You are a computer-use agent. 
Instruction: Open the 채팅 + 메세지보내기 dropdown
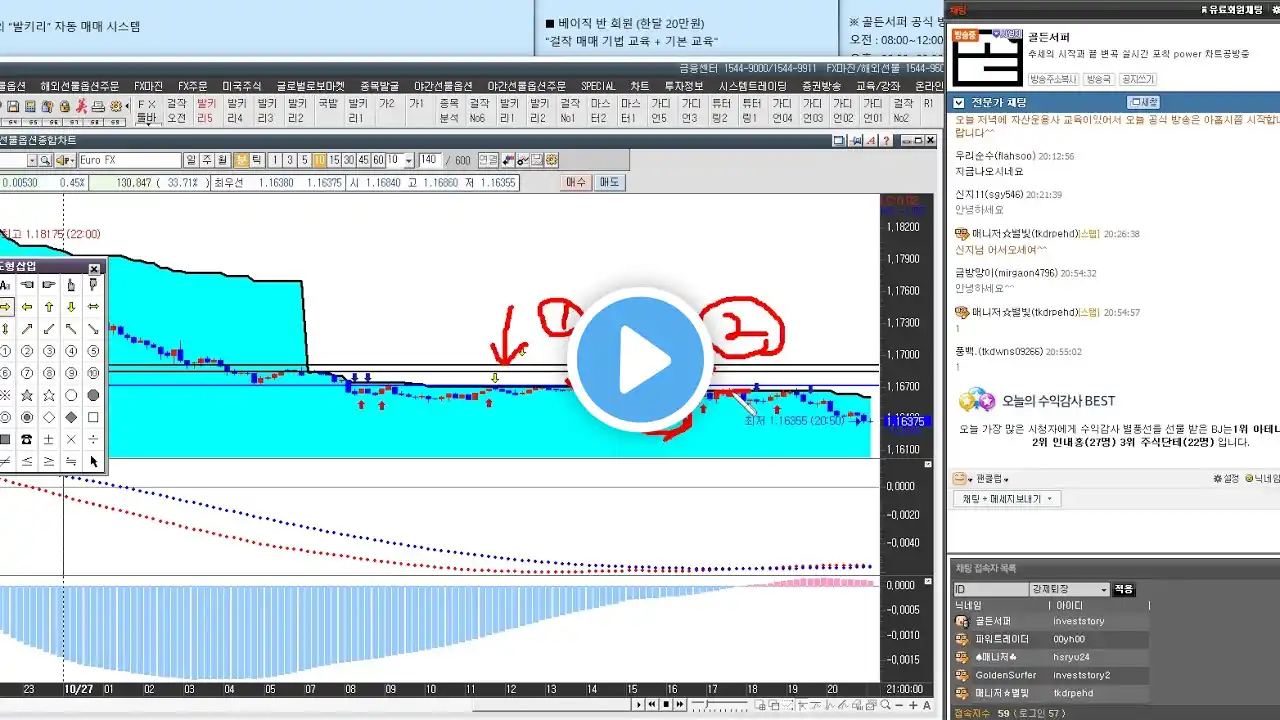(x=1007, y=498)
